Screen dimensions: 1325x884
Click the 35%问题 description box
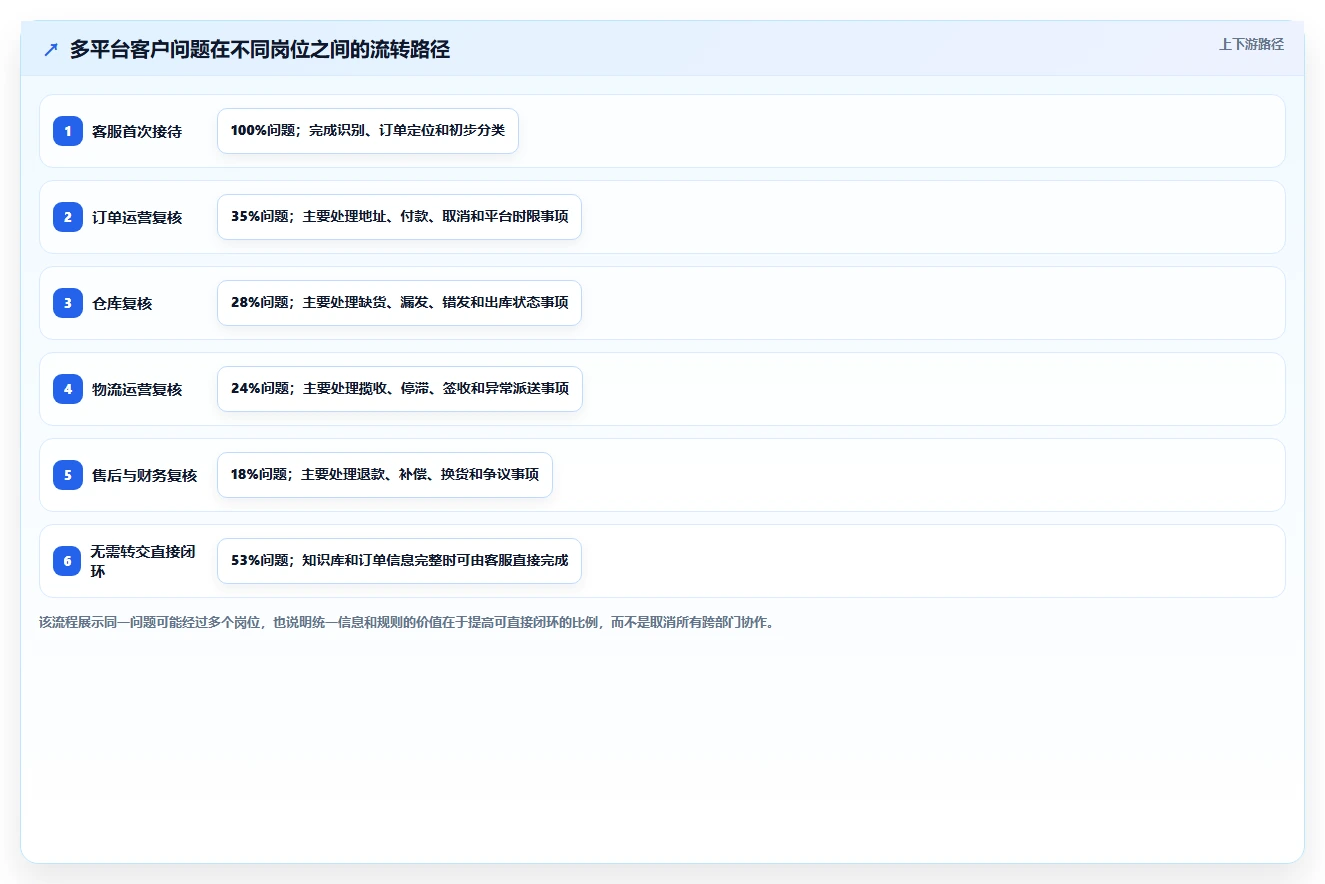pos(399,217)
